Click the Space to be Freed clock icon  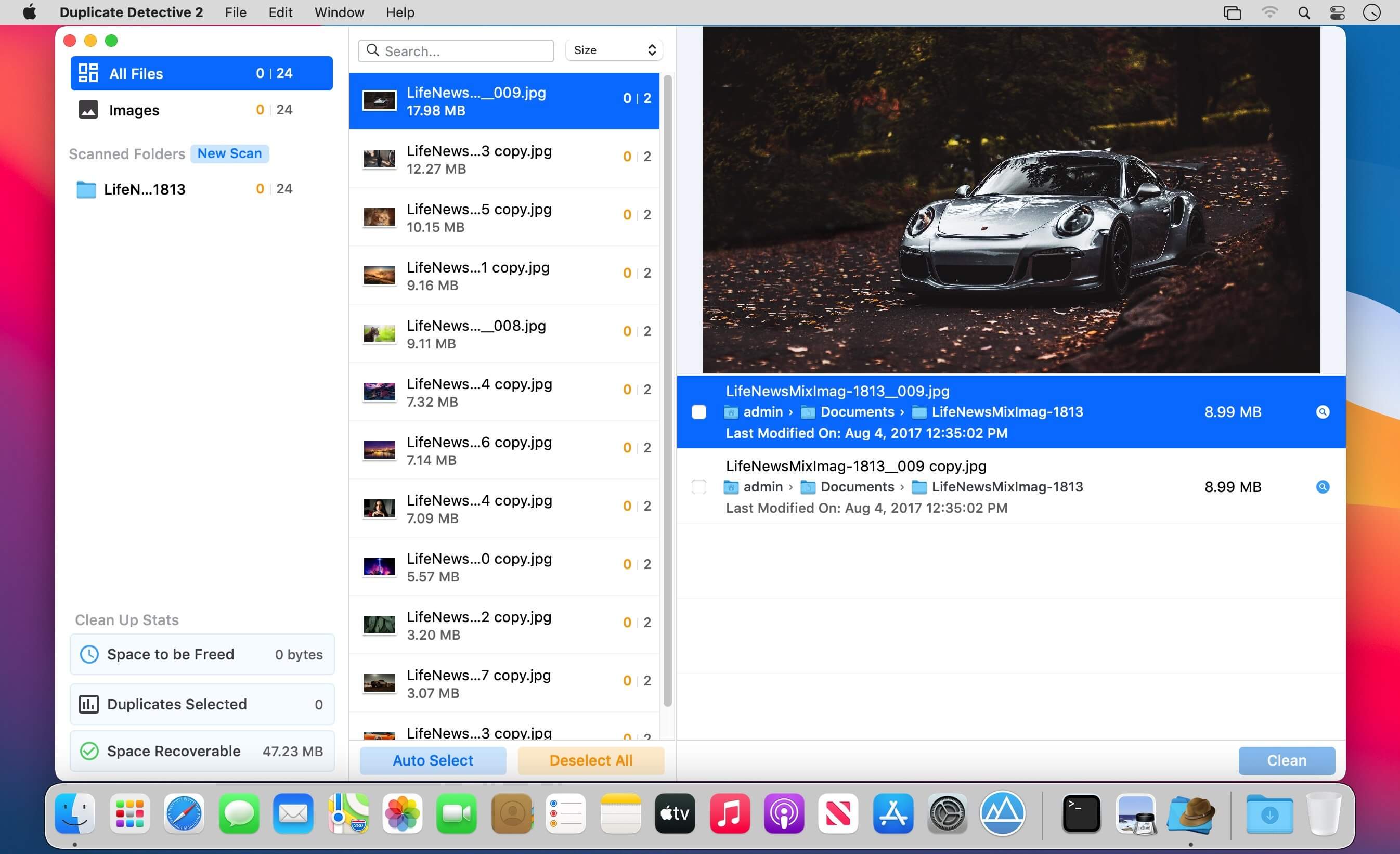pyautogui.click(x=89, y=655)
